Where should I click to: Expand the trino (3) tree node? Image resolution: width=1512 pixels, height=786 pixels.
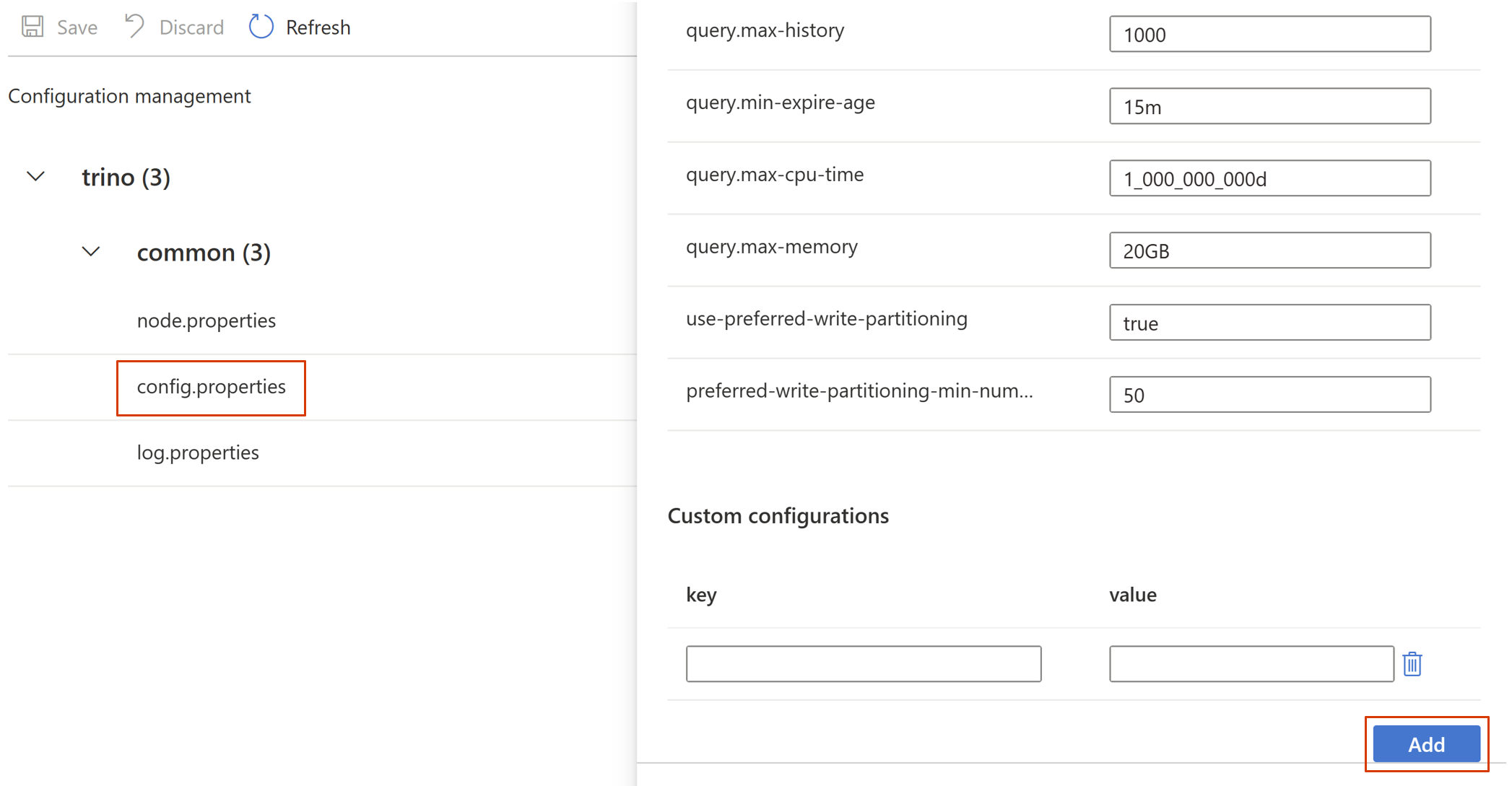pyautogui.click(x=35, y=178)
